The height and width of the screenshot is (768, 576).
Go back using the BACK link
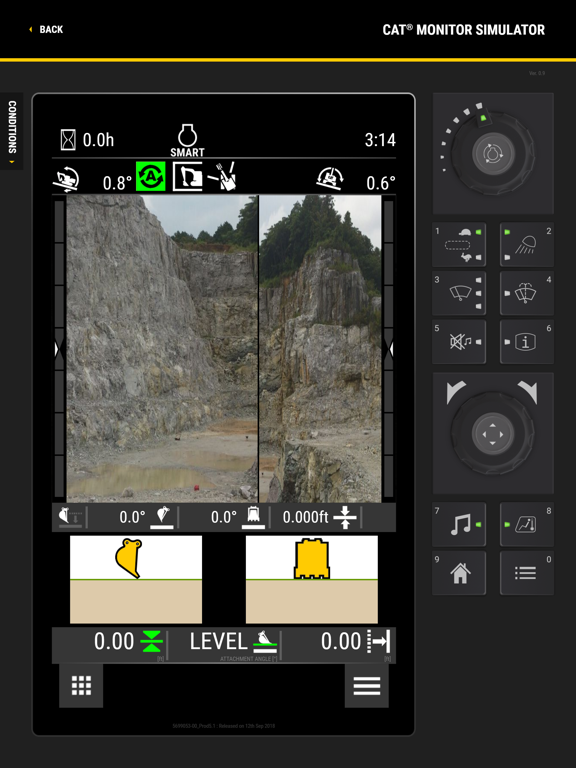[46, 29]
